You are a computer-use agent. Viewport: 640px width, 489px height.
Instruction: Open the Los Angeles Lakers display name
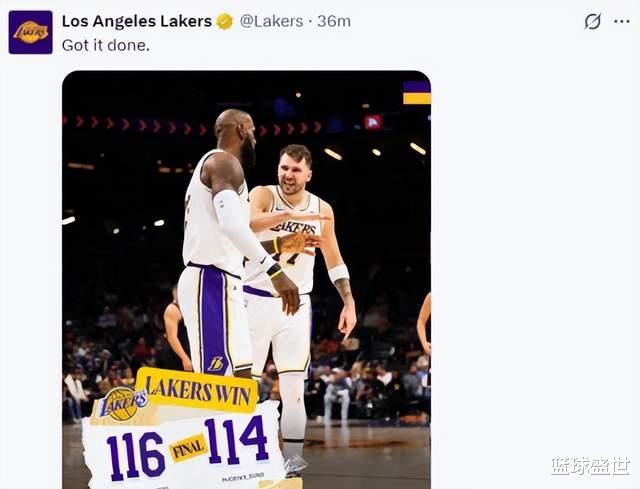pos(137,21)
